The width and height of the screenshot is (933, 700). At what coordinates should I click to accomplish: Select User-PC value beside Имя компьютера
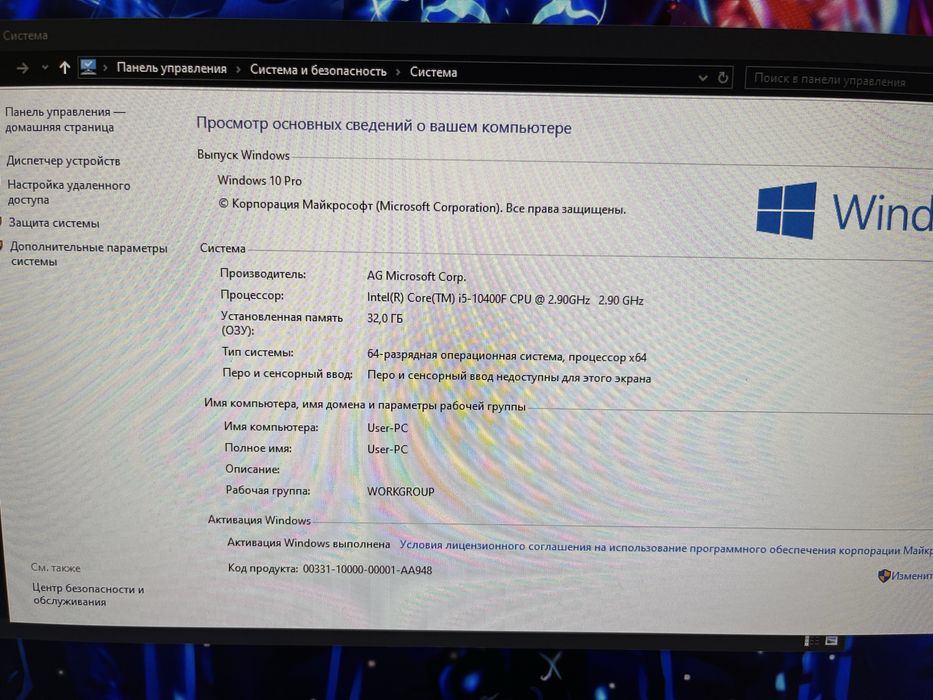(387, 428)
